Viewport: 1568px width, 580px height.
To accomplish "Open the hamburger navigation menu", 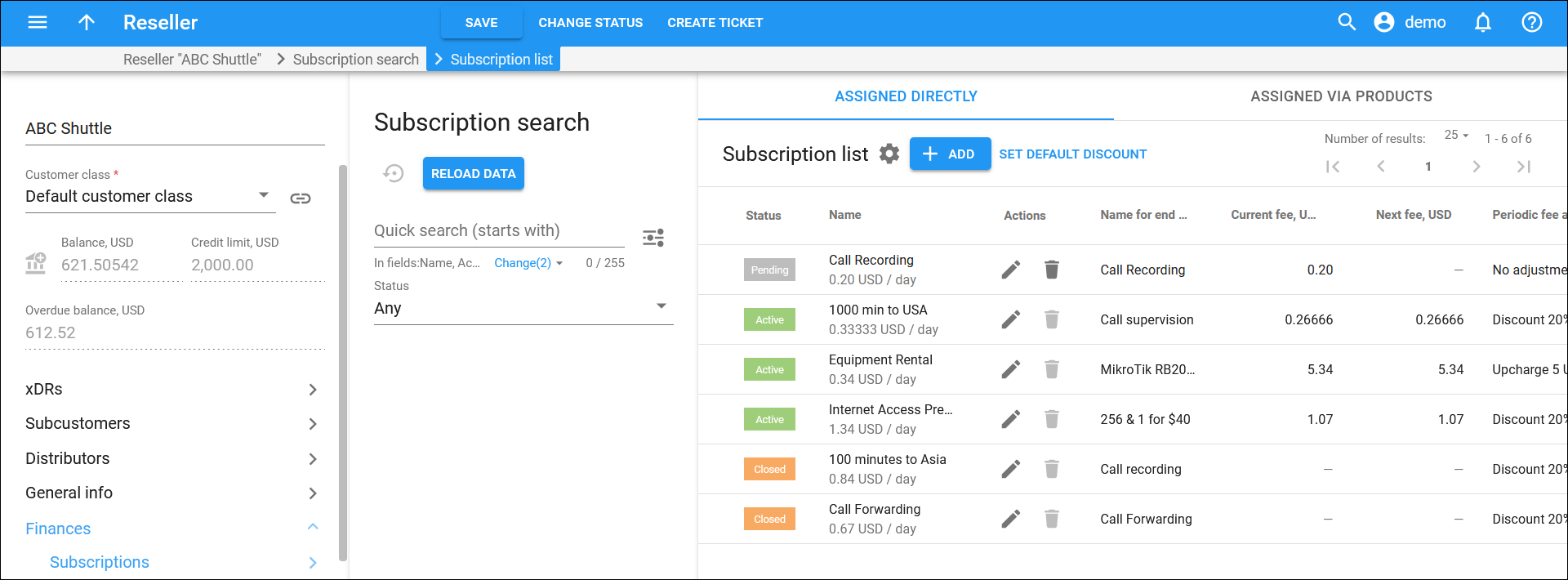I will coord(38,22).
